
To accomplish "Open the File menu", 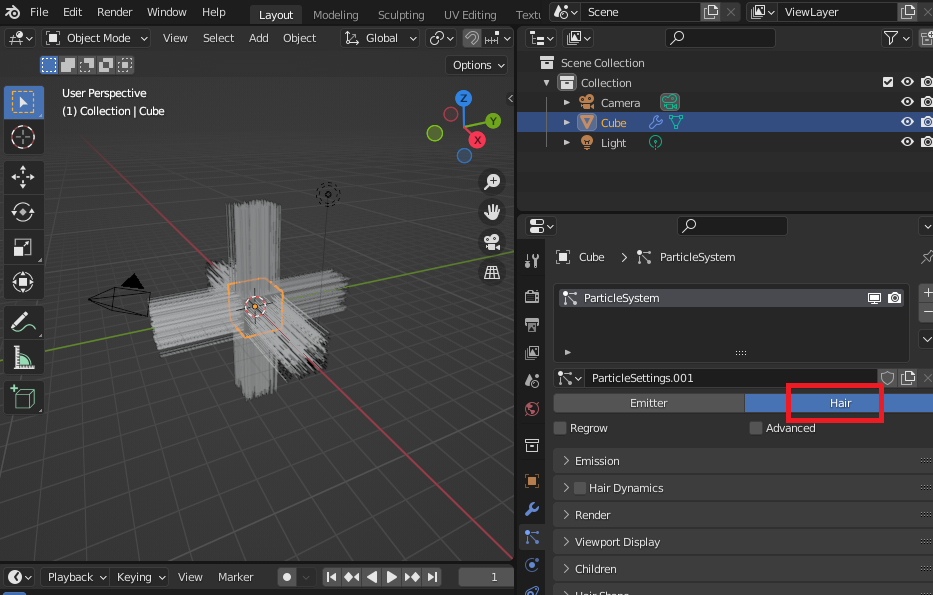I will pos(39,12).
